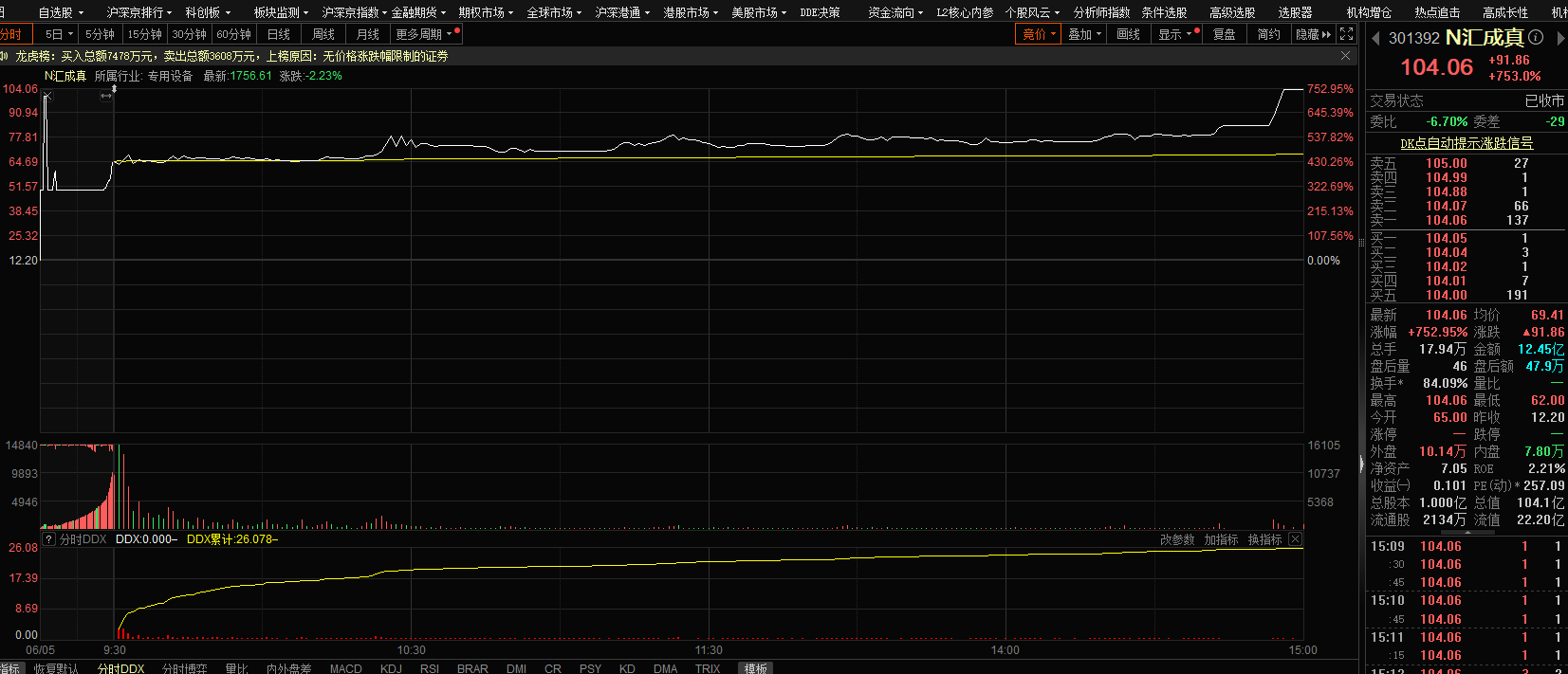Open the 显示 display dropdown
Screen dimensions: 1568x674
(1174, 34)
